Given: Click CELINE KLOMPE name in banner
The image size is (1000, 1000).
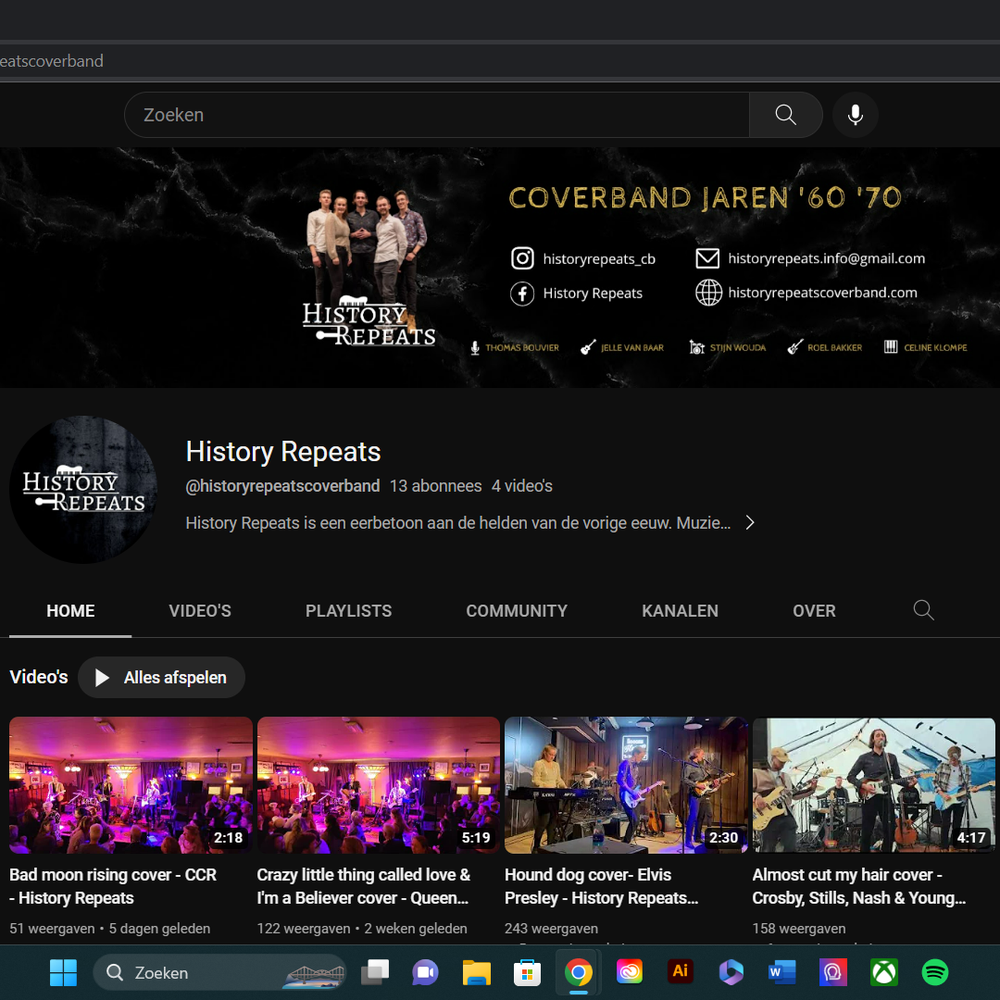Looking at the screenshot, I should (936, 348).
